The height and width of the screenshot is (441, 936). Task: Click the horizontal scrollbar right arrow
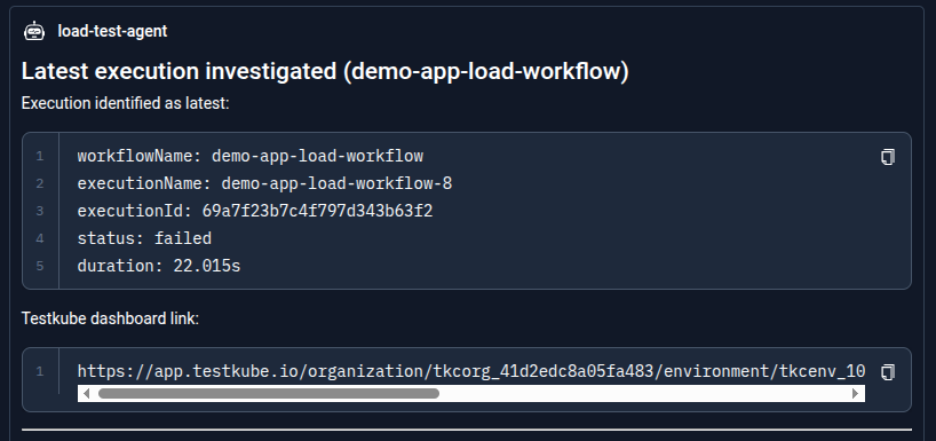click(855, 393)
